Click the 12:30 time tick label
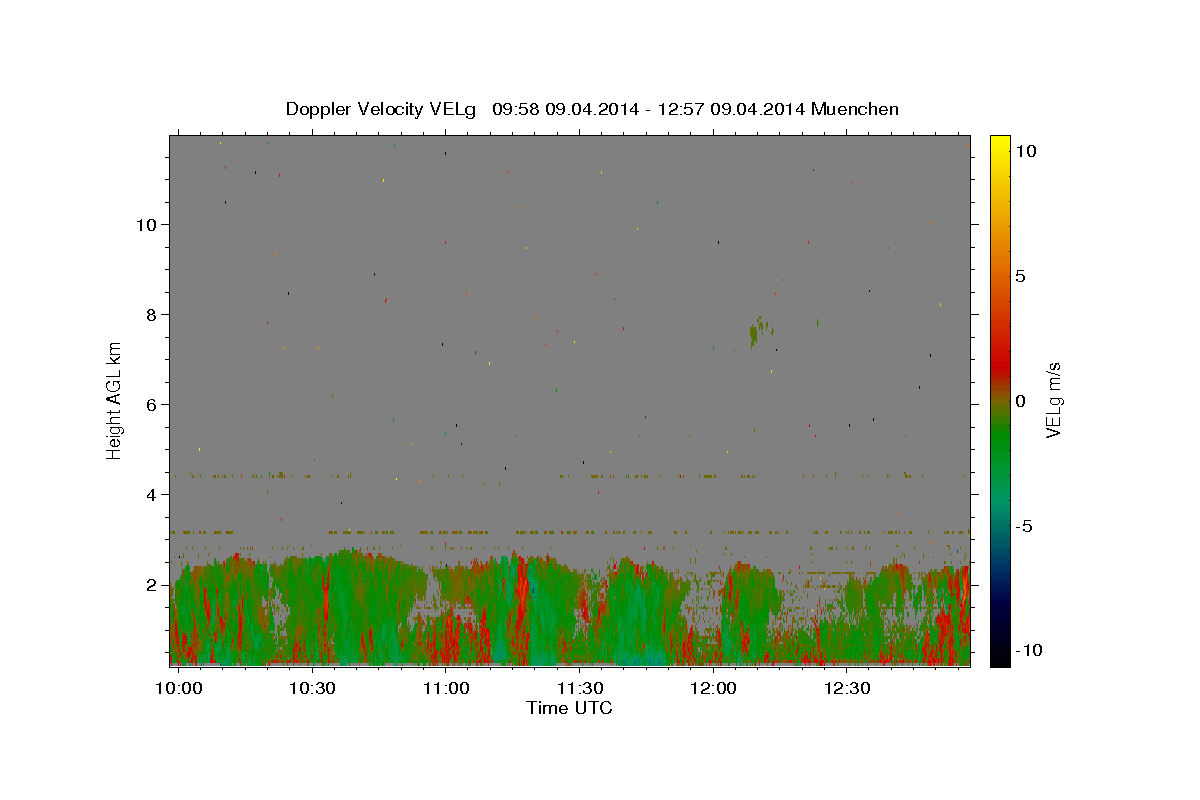This screenshot has height=800, width=1200. 846,689
